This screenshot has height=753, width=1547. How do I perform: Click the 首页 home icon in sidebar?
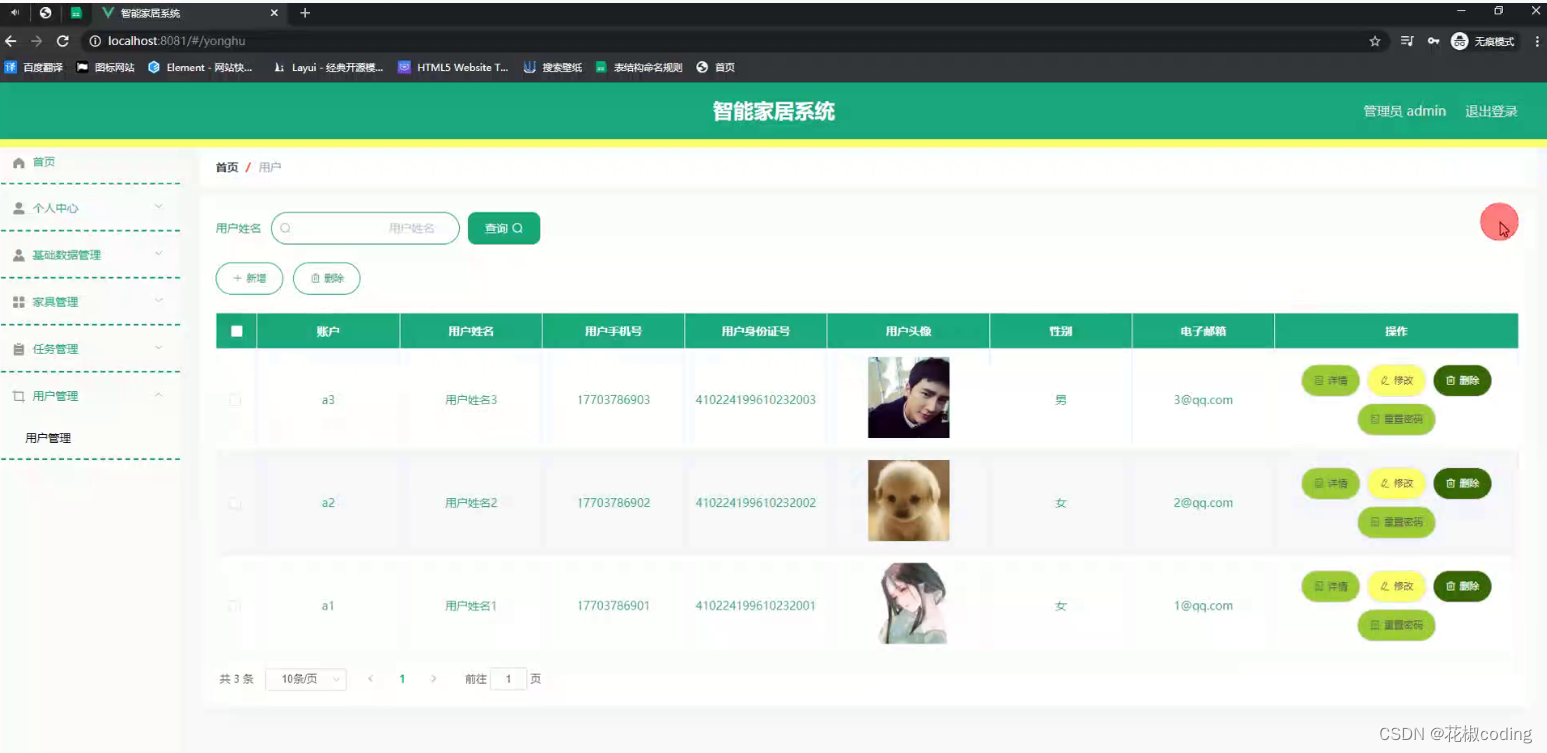[x=17, y=162]
